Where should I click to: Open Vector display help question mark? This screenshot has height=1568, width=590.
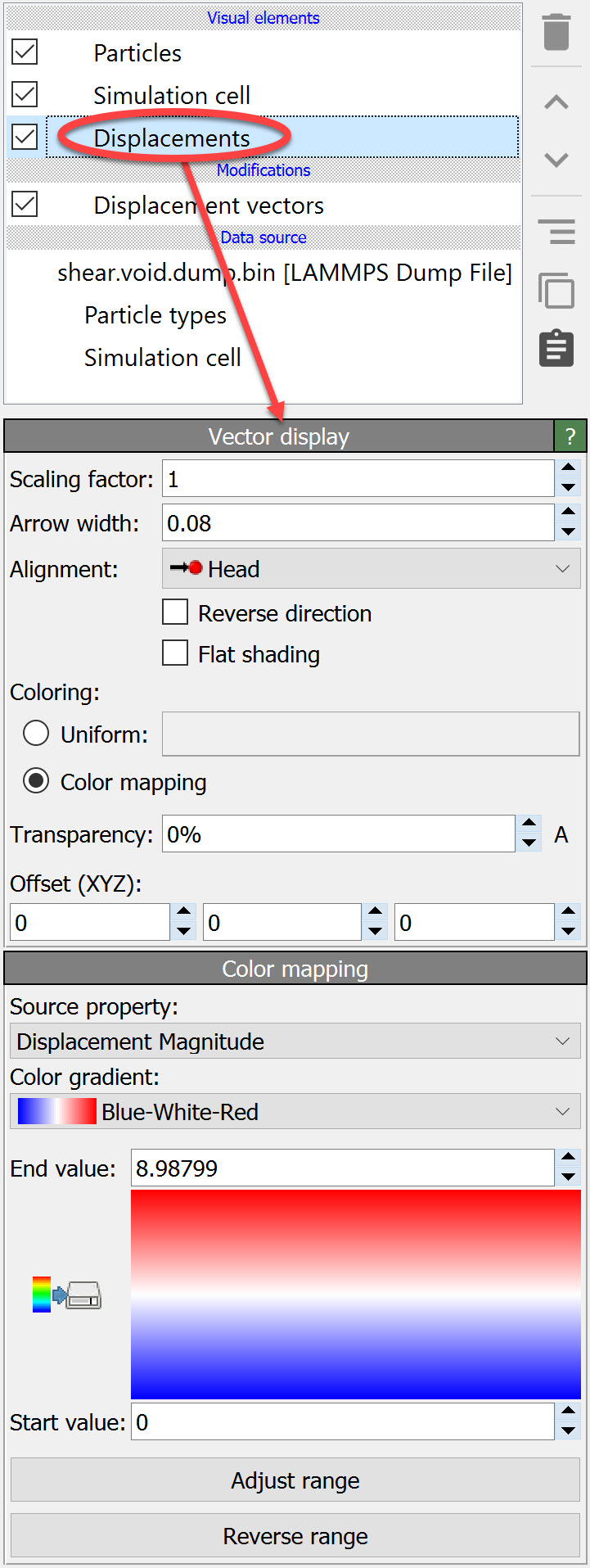[570, 436]
